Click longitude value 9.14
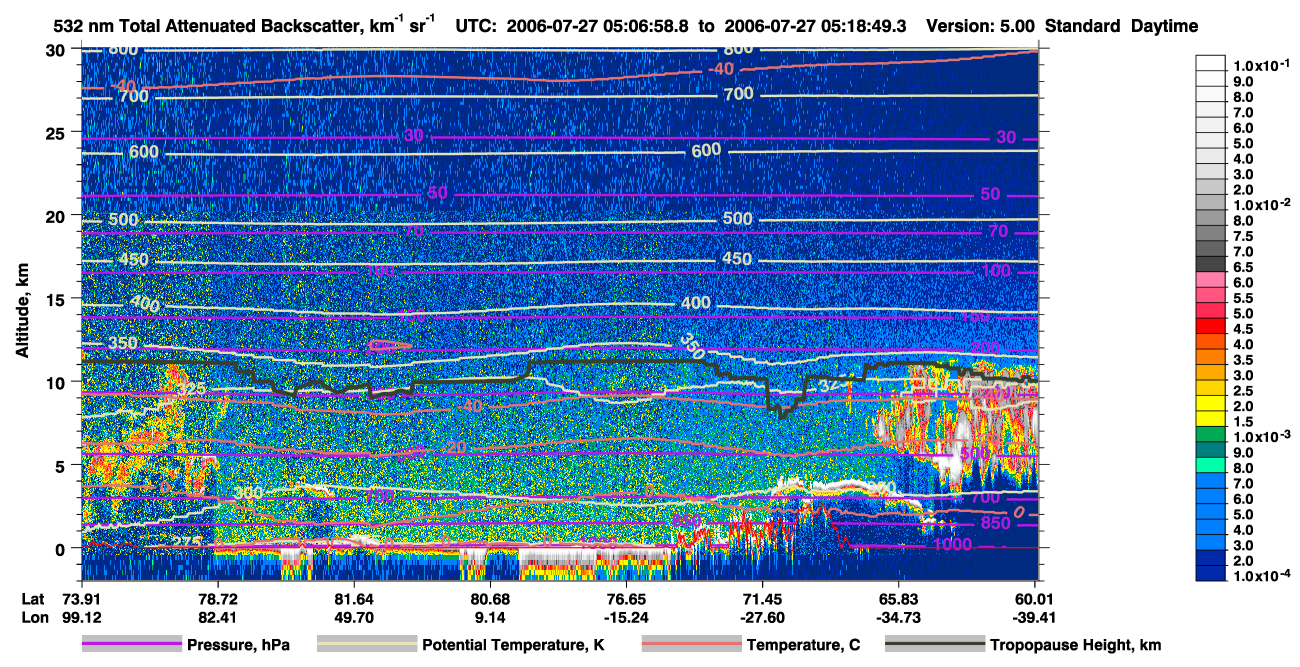The height and width of the screenshot is (667, 1300). click(491, 617)
